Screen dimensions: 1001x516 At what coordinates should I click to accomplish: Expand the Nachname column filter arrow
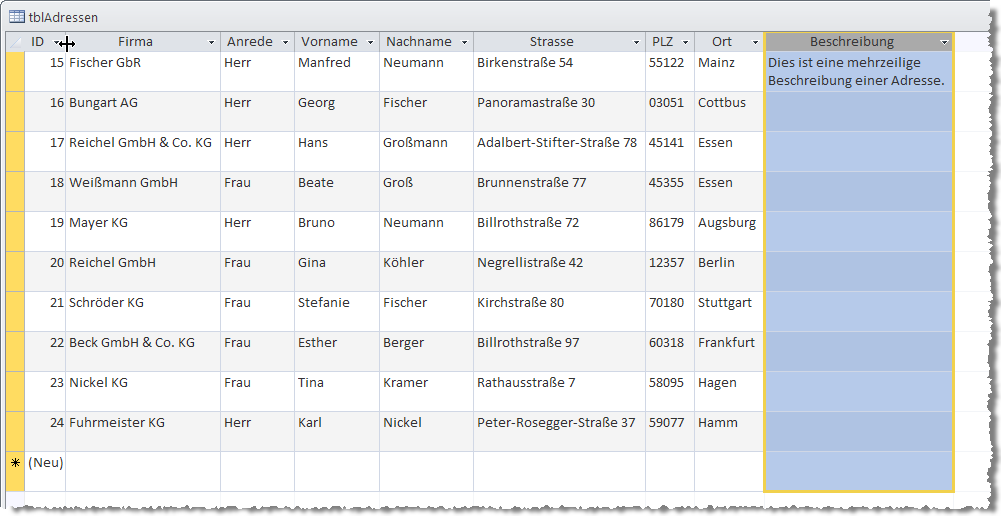pos(464,43)
